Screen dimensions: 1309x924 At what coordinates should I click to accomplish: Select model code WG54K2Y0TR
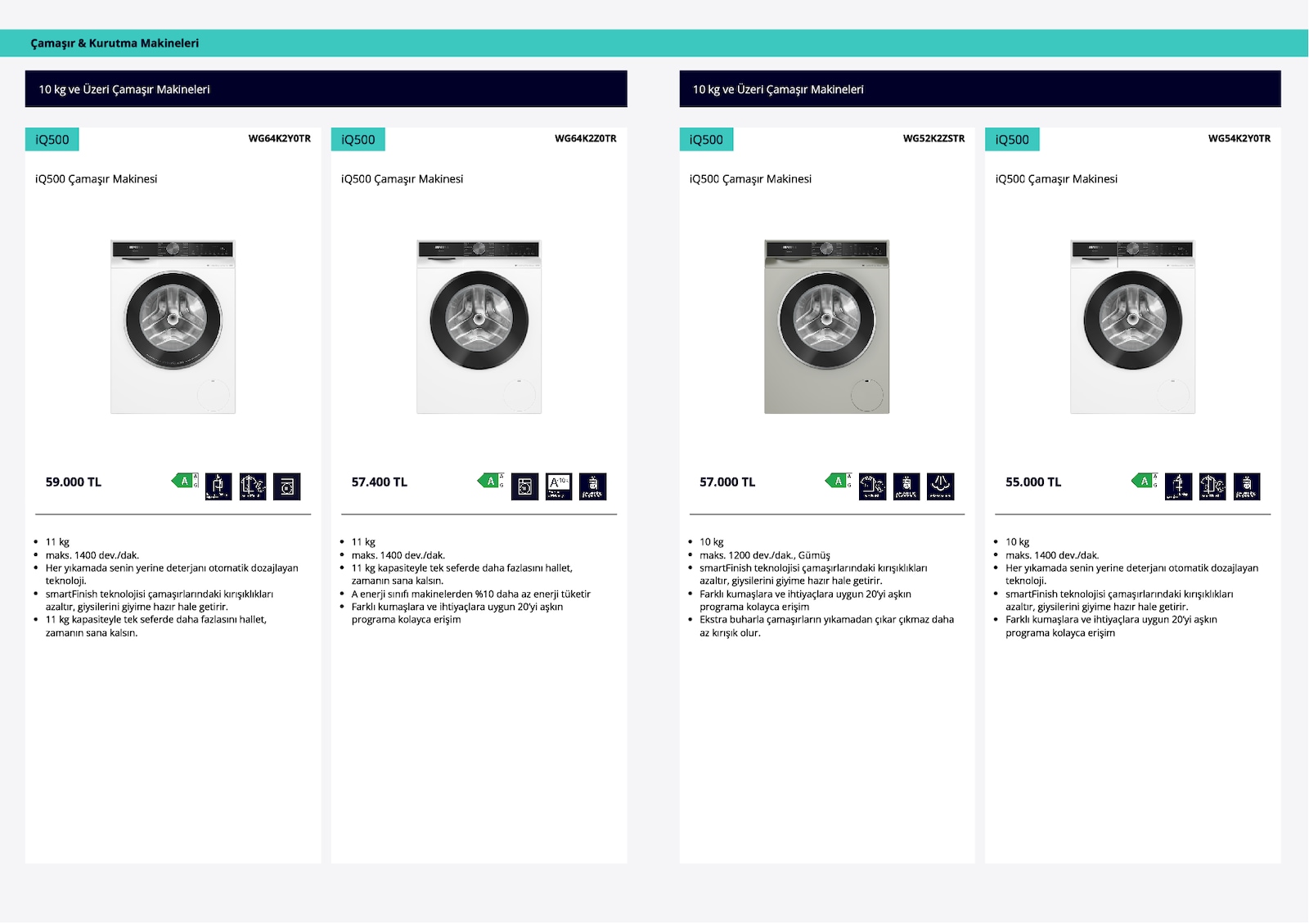[x=1239, y=139]
